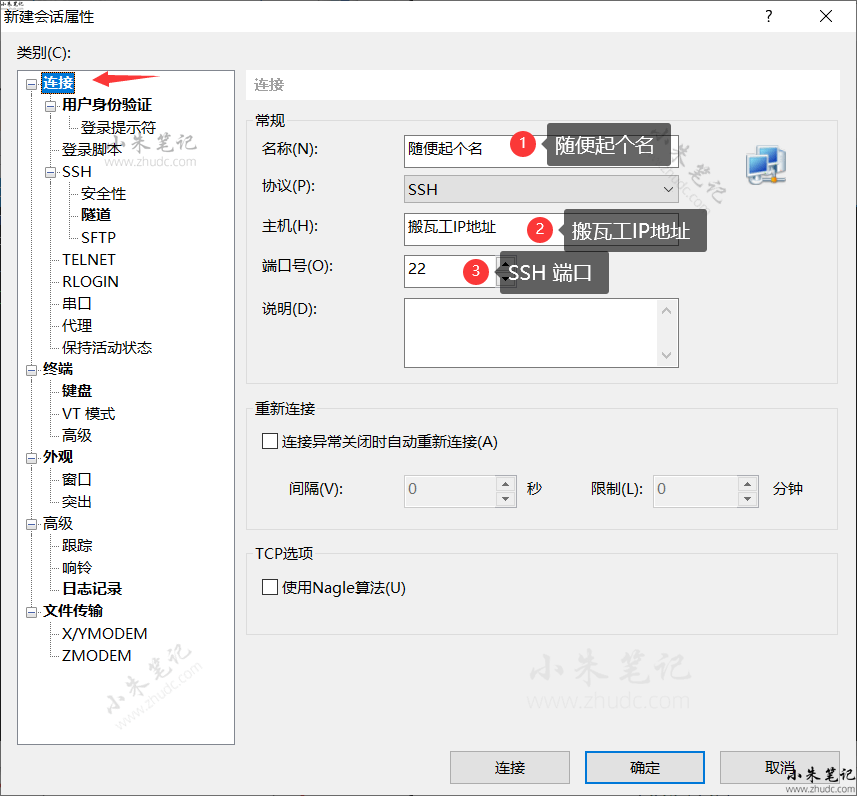Collapse the 用户身份验证 tree node

click(x=51, y=105)
